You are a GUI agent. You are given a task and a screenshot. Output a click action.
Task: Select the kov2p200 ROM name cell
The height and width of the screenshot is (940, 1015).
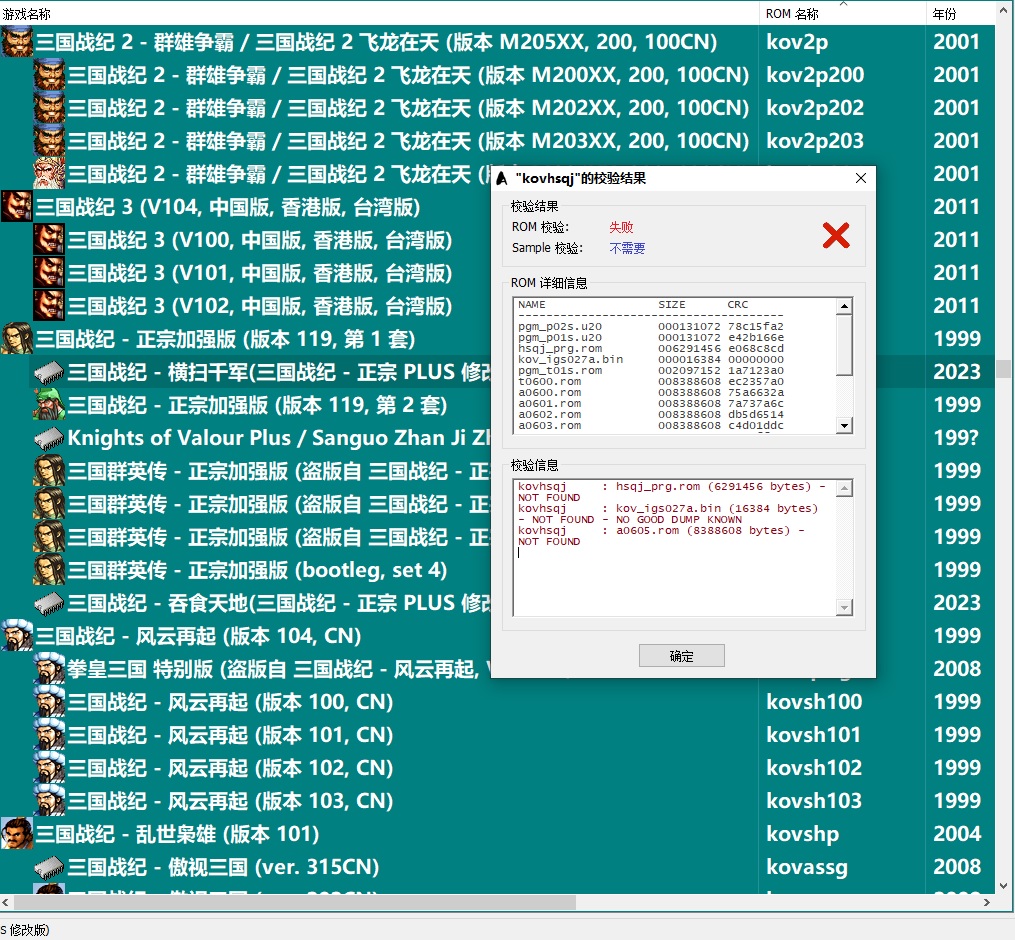coord(815,75)
